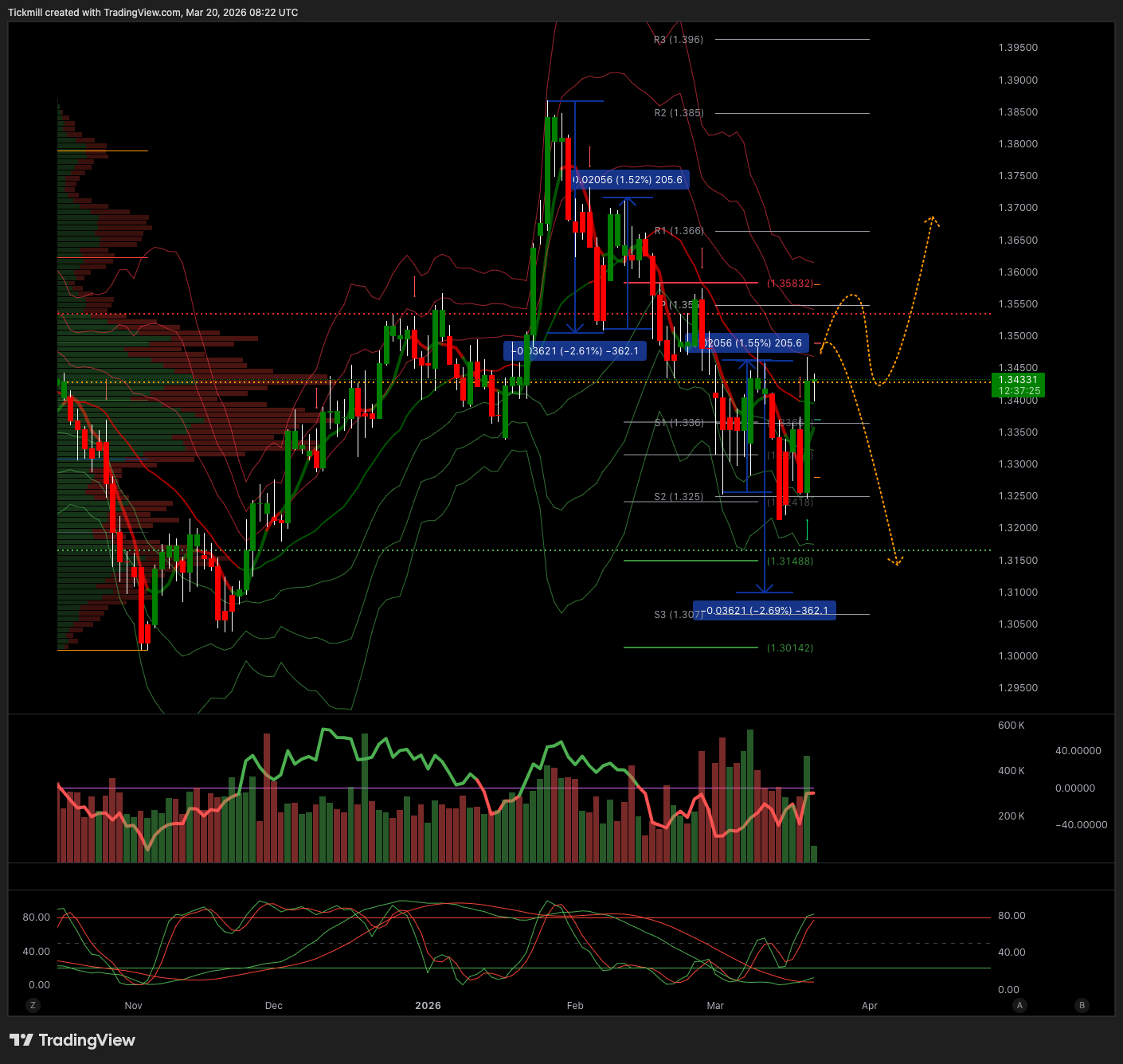
Task: Click the TradingView logo
Action: [72, 1040]
